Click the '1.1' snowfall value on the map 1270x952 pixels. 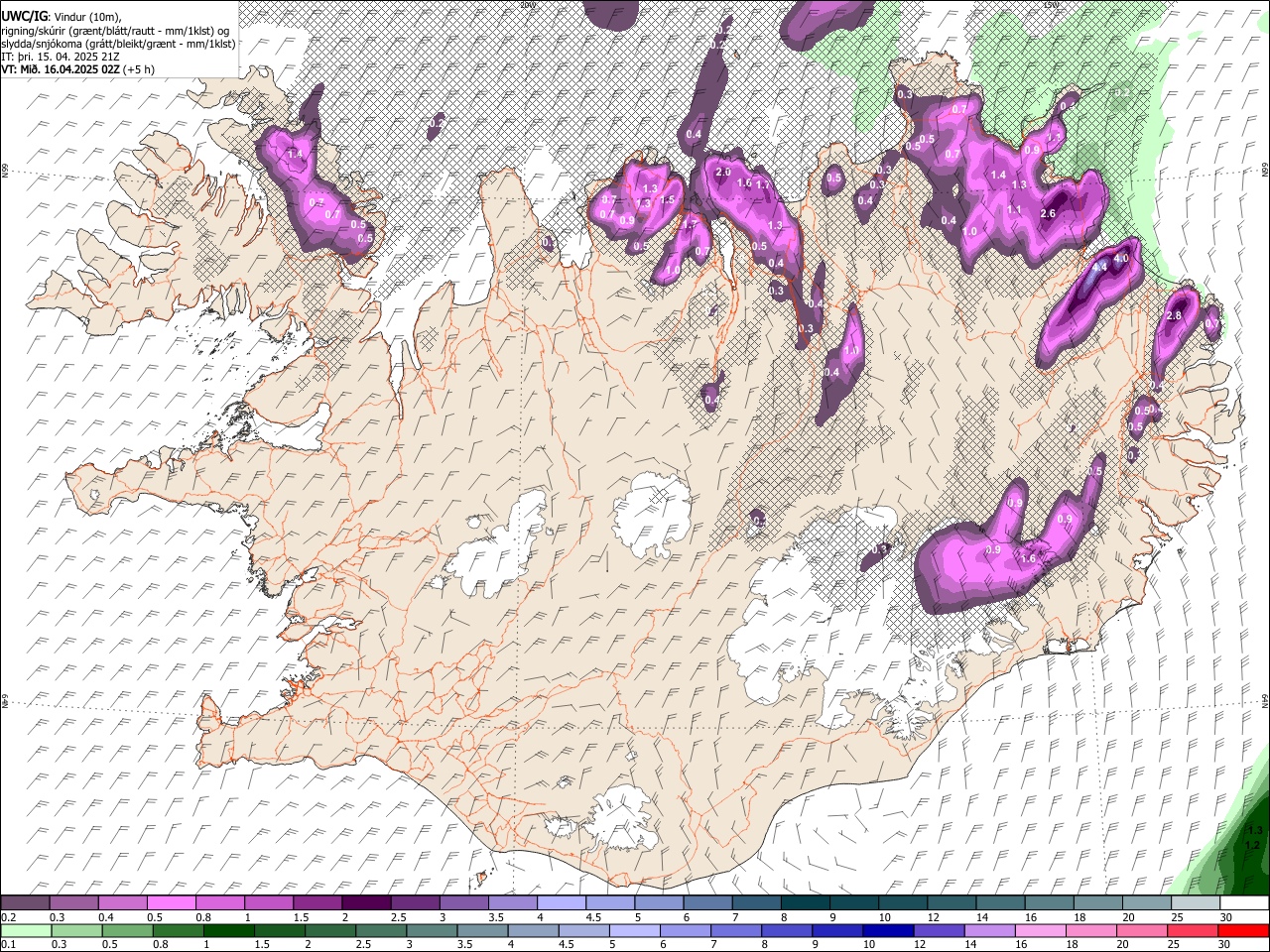pos(1014,209)
